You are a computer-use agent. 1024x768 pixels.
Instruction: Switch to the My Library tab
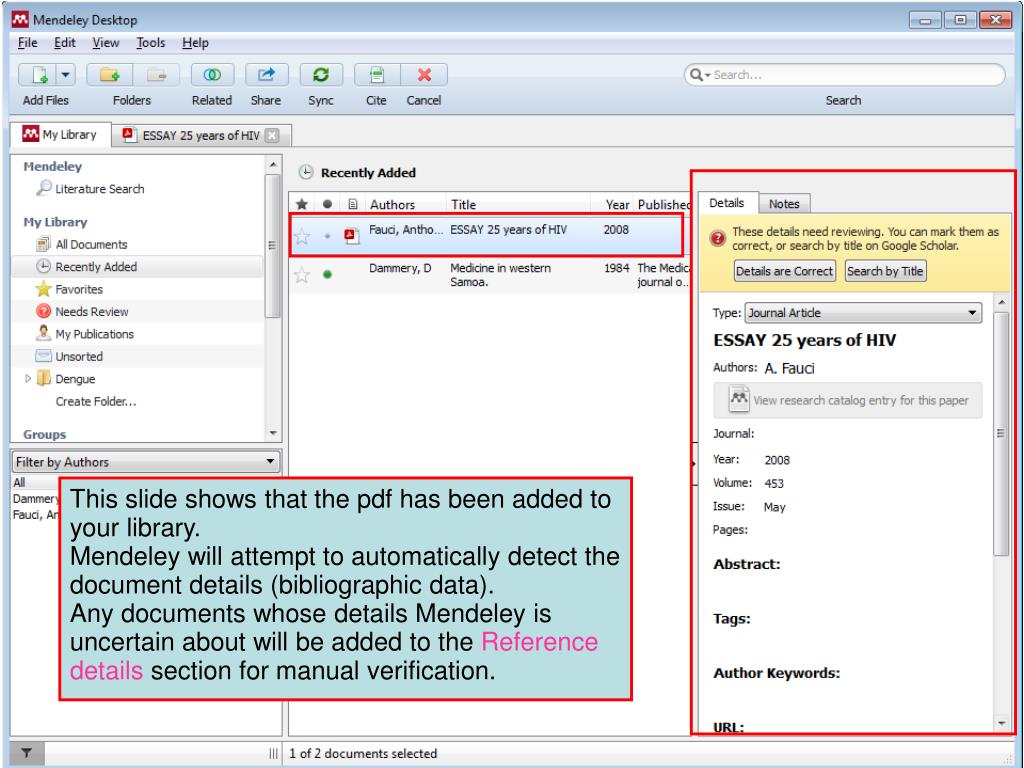60,135
